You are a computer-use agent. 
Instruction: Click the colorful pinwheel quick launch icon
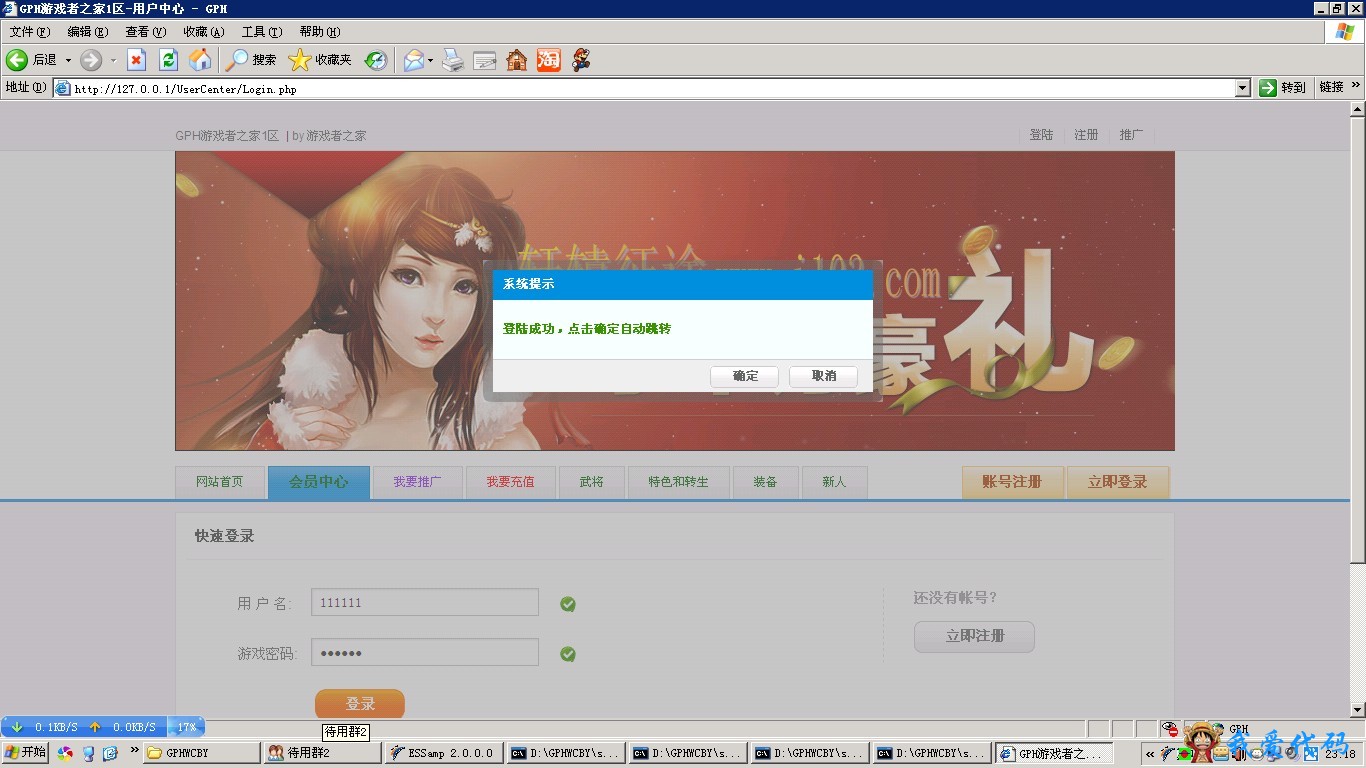[x=66, y=753]
